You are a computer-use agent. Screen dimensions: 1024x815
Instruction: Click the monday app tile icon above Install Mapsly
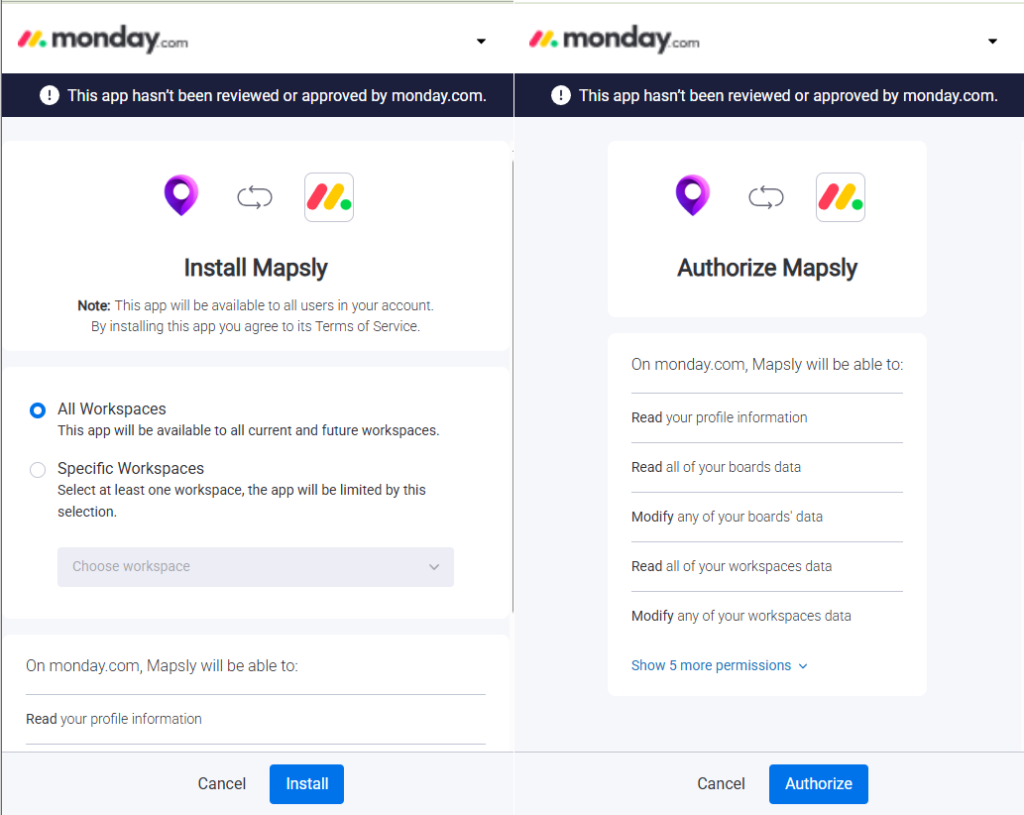coord(329,197)
